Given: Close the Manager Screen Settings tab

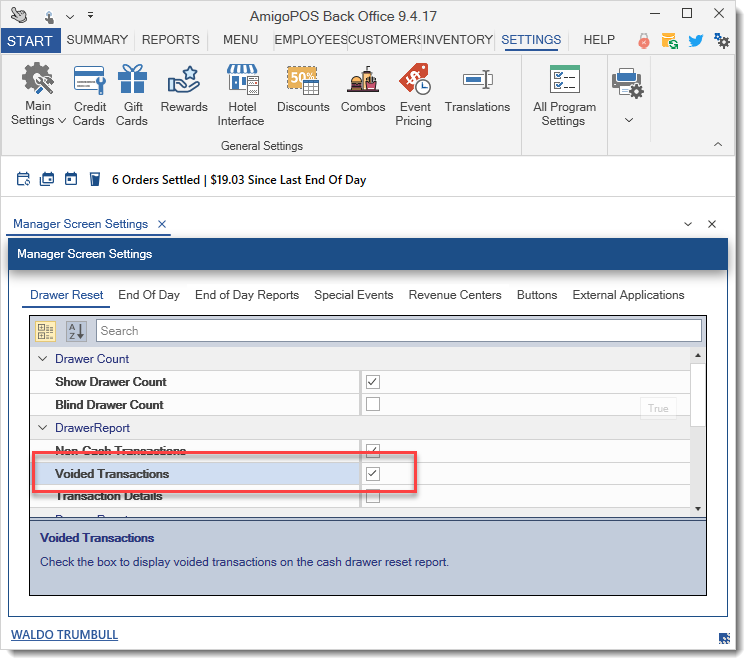Looking at the screenshot, I should coord(162,225).
